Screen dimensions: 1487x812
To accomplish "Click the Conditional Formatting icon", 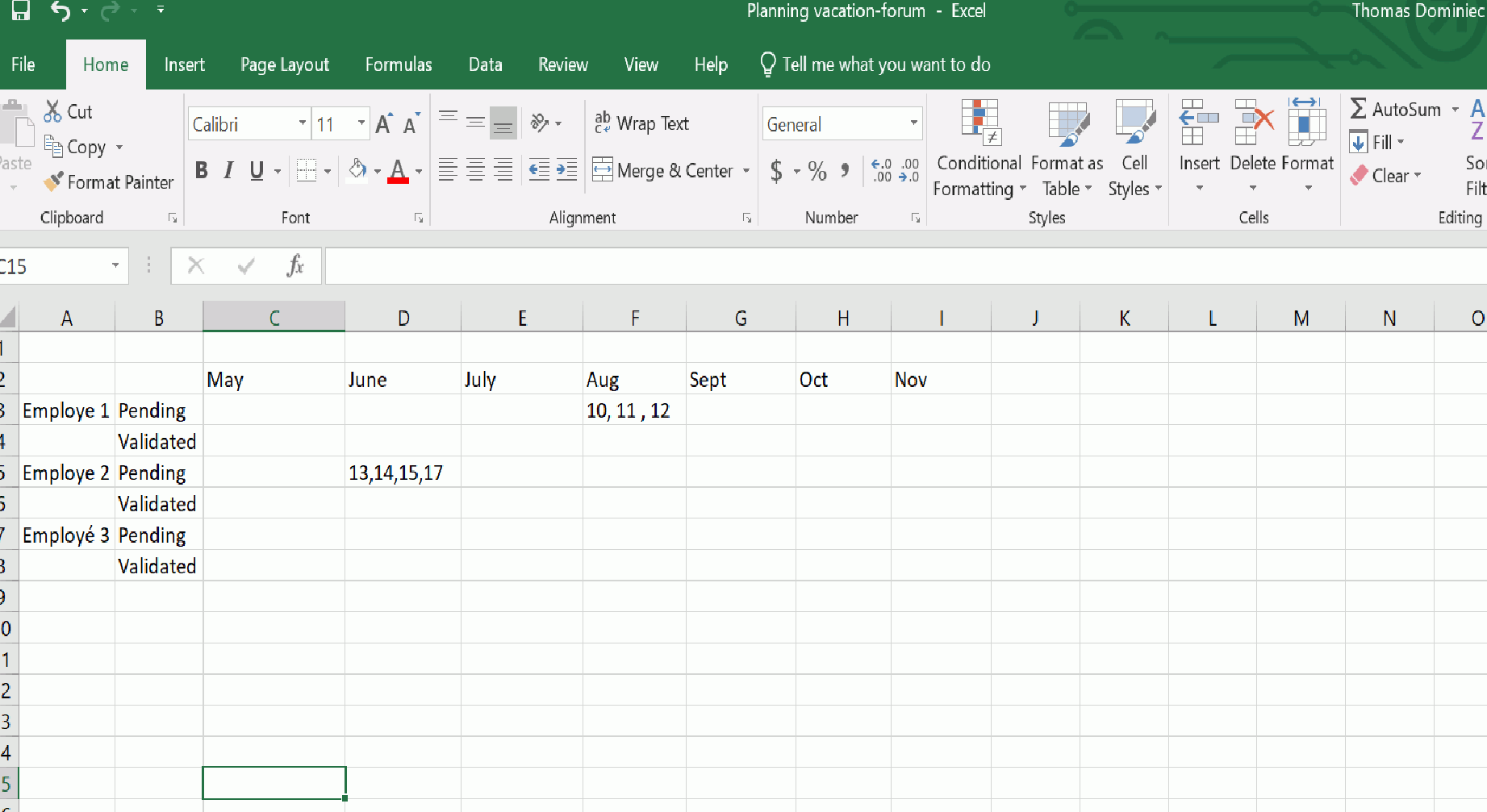I will point(980,125).
